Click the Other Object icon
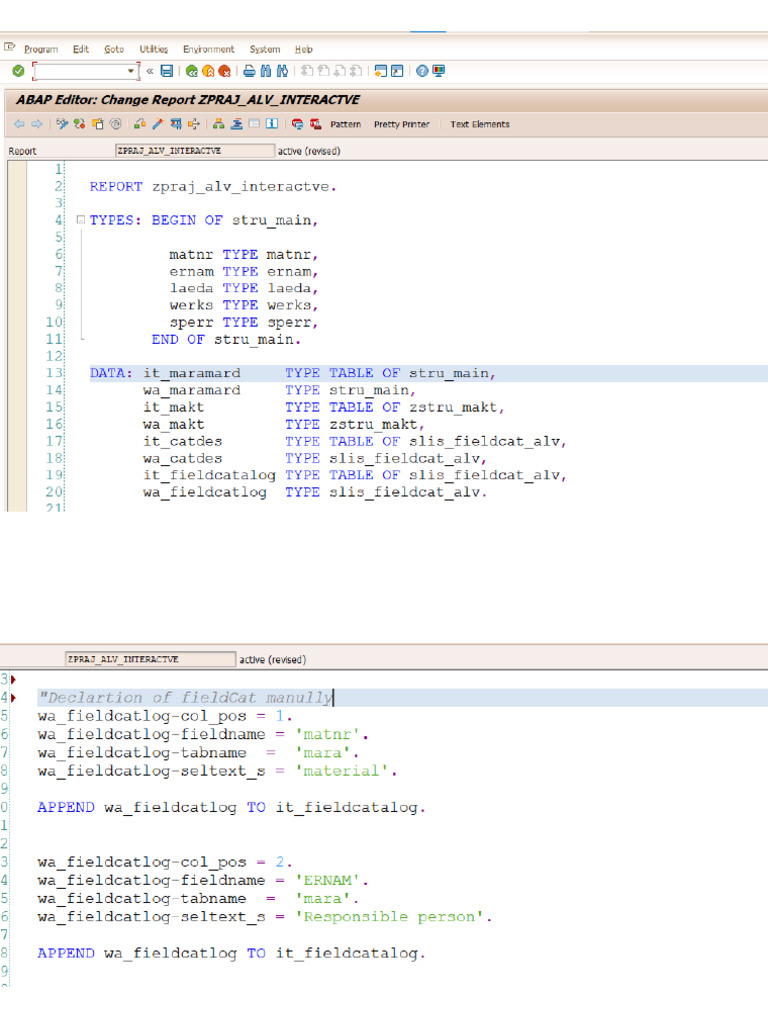 click(x=97, y=123)
